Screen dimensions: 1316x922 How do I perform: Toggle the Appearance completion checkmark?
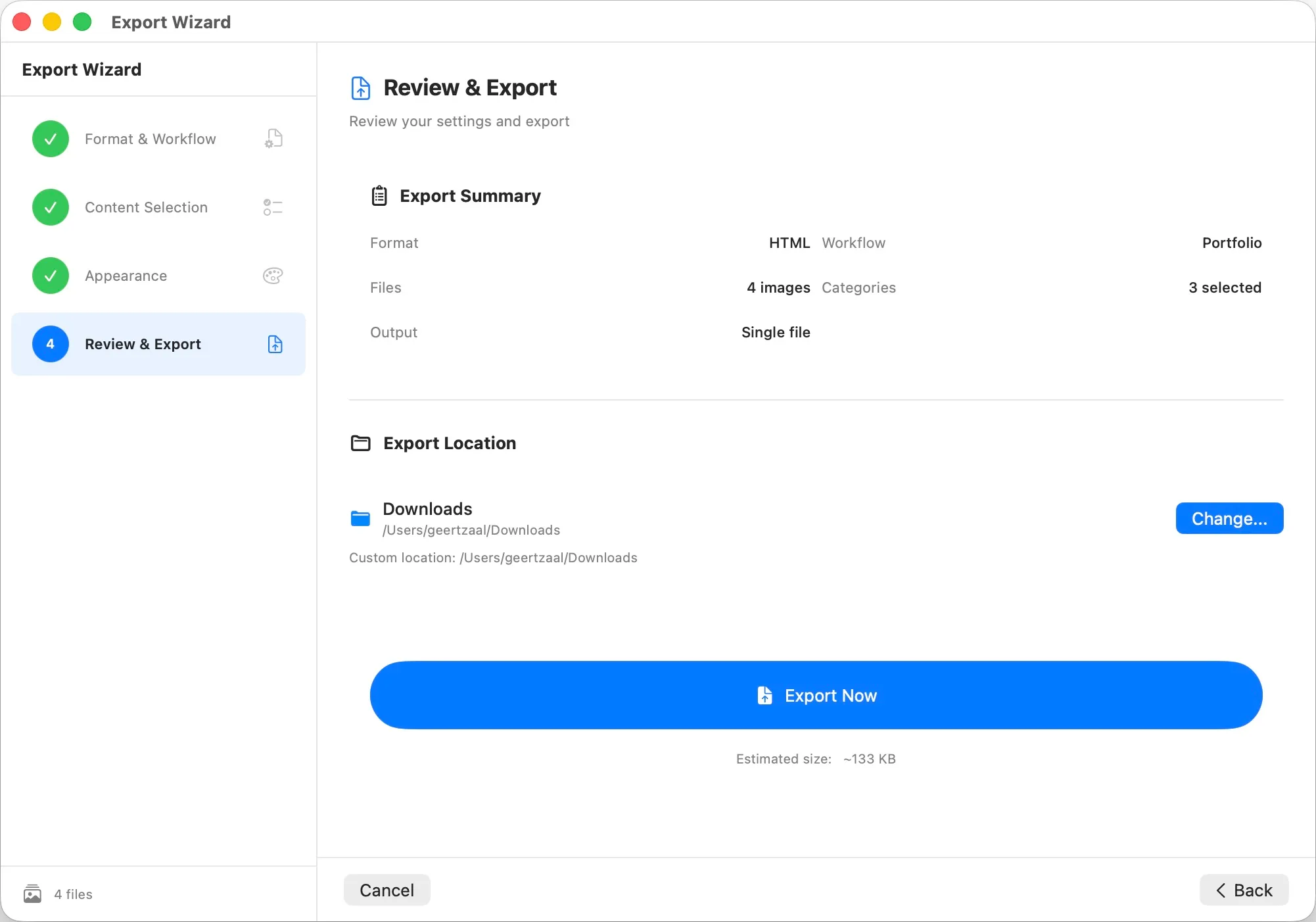point(50,276)
